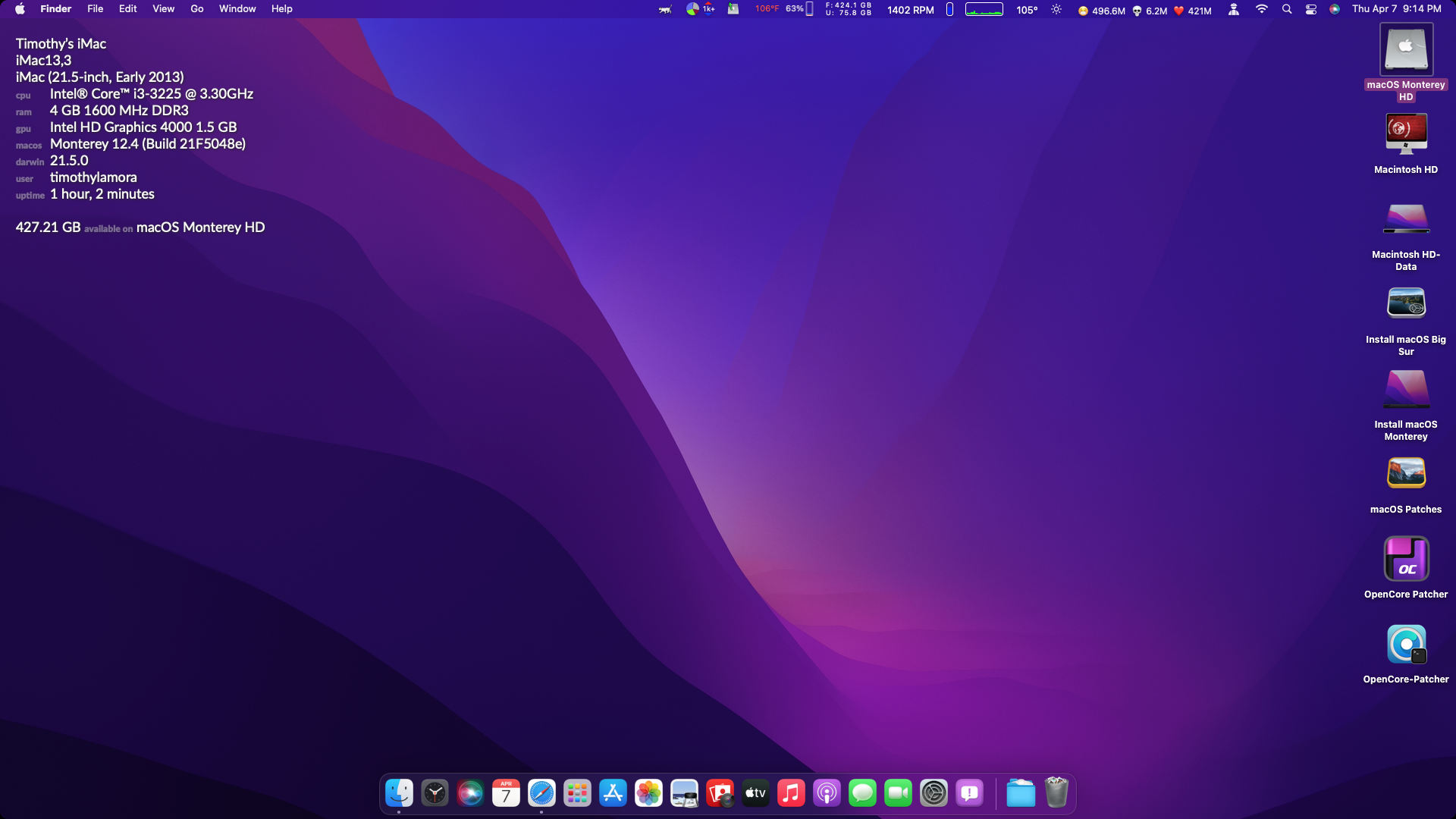Select Install macOS Monterey installer icon
The image size is (1456, 819).
click(1406, 389)
